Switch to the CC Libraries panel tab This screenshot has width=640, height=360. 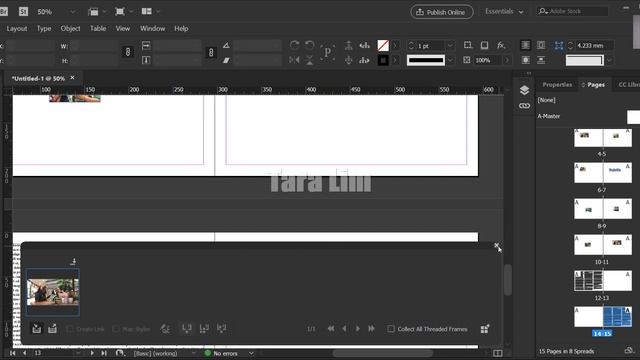click(629, 84)
